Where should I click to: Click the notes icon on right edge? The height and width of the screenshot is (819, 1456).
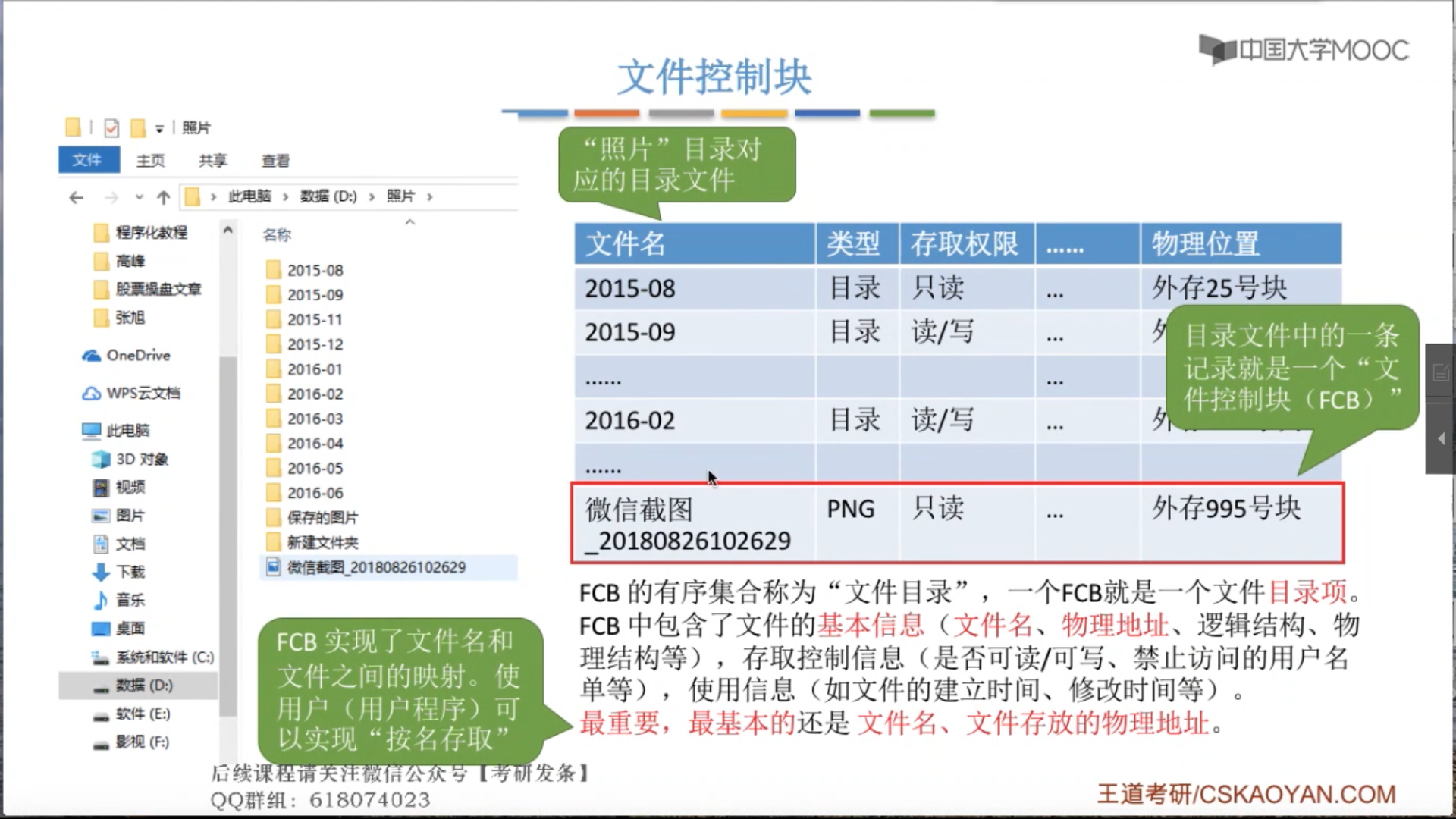[x=1440, y=372]
